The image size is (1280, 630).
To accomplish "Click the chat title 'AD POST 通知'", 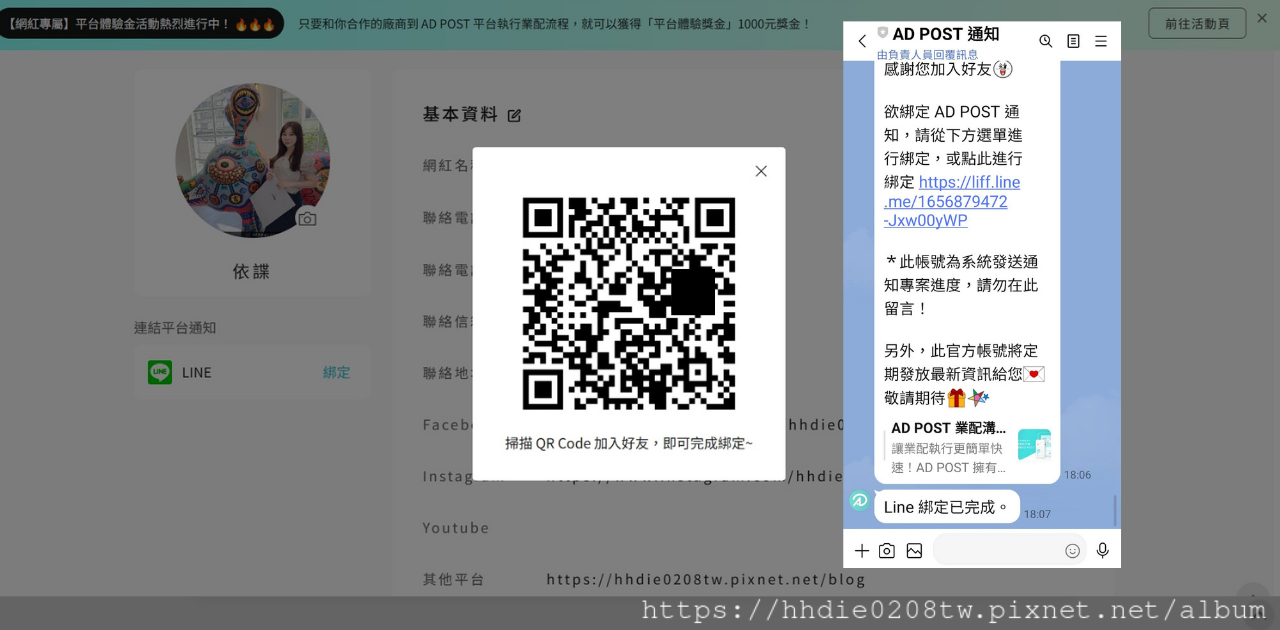I will pyautogui.click(x=946, y=34).
